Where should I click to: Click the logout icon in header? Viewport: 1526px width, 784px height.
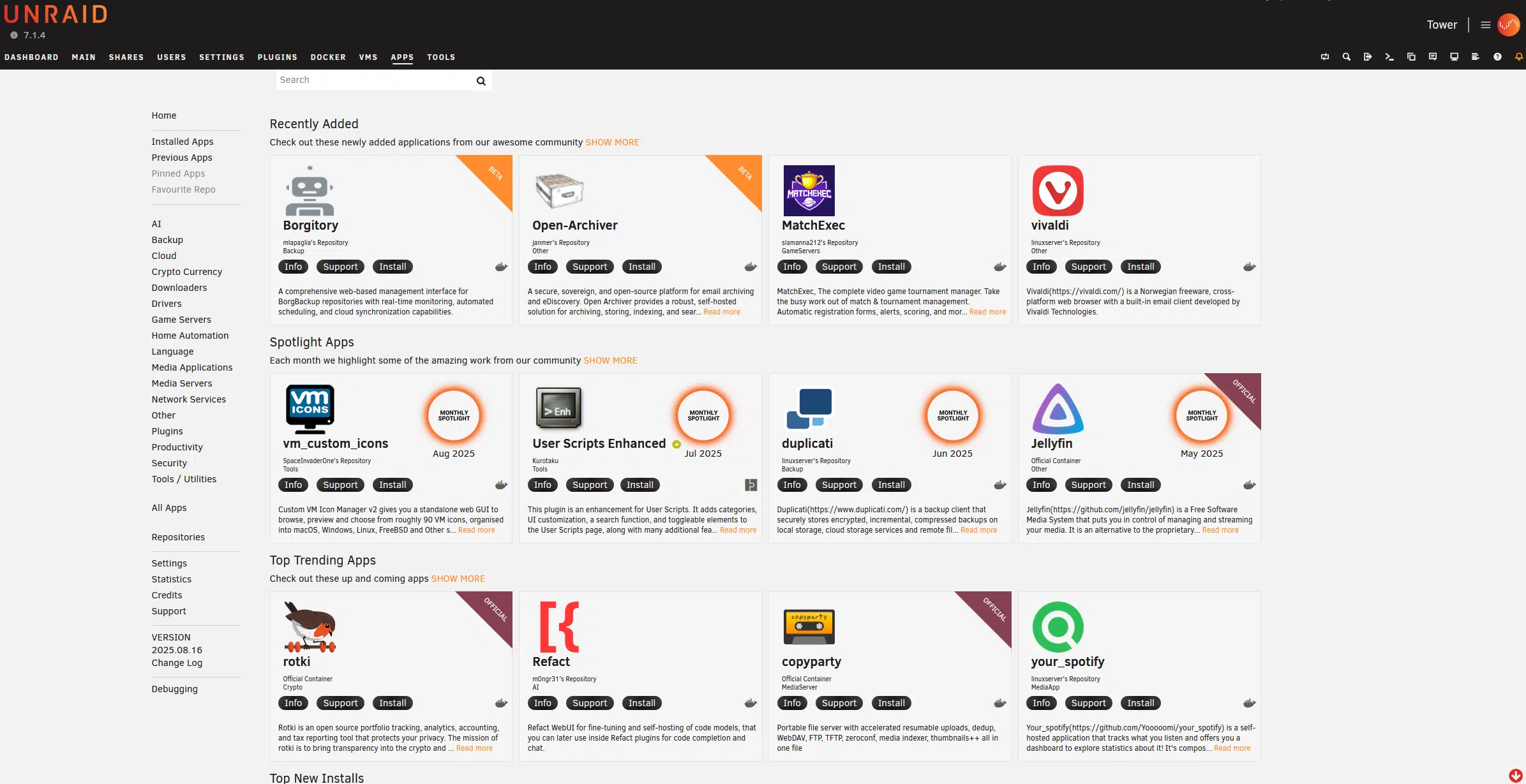1368,57
